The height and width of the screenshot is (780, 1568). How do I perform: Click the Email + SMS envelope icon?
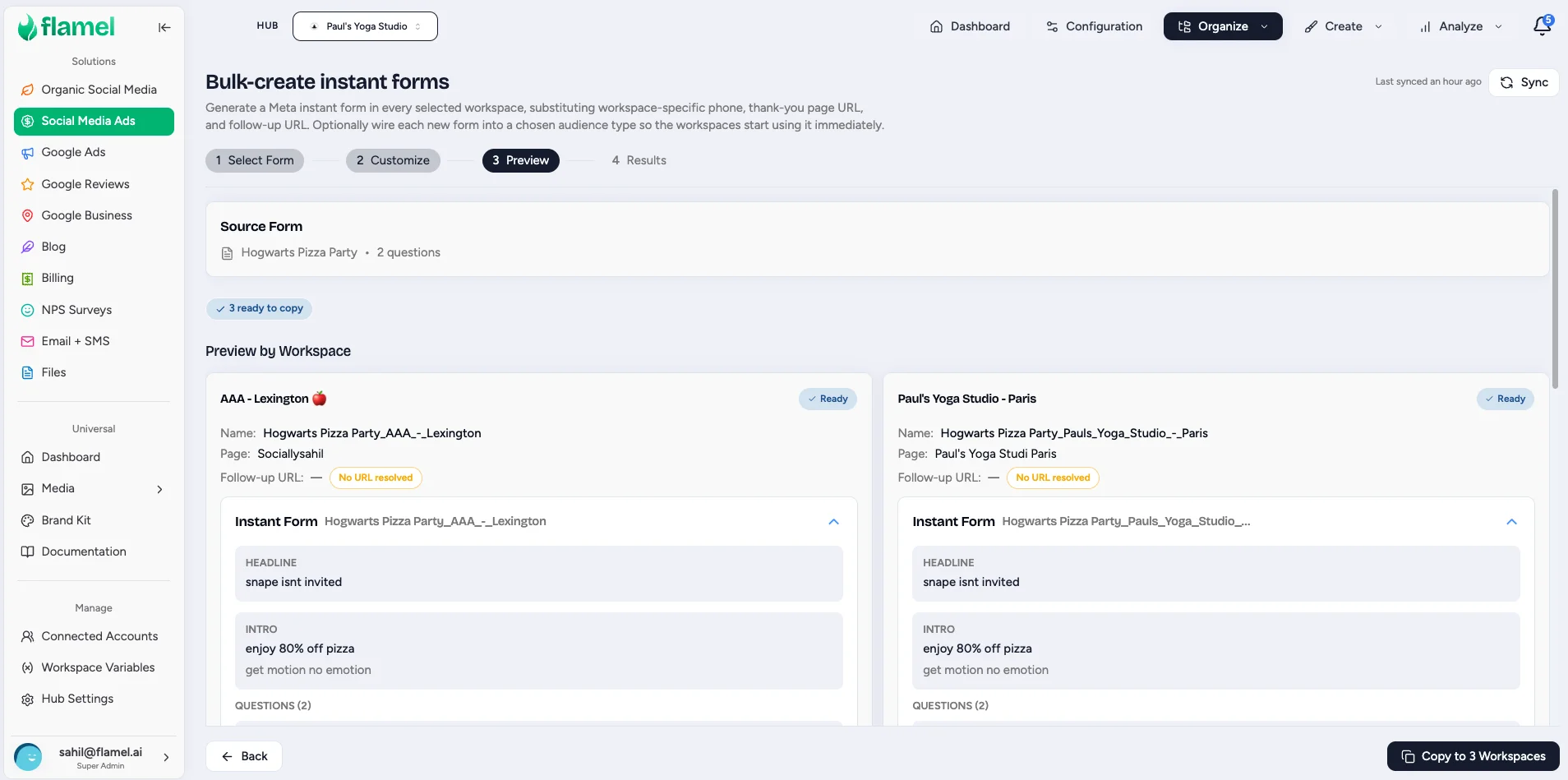pyautogui.click(x=27, y=341)
